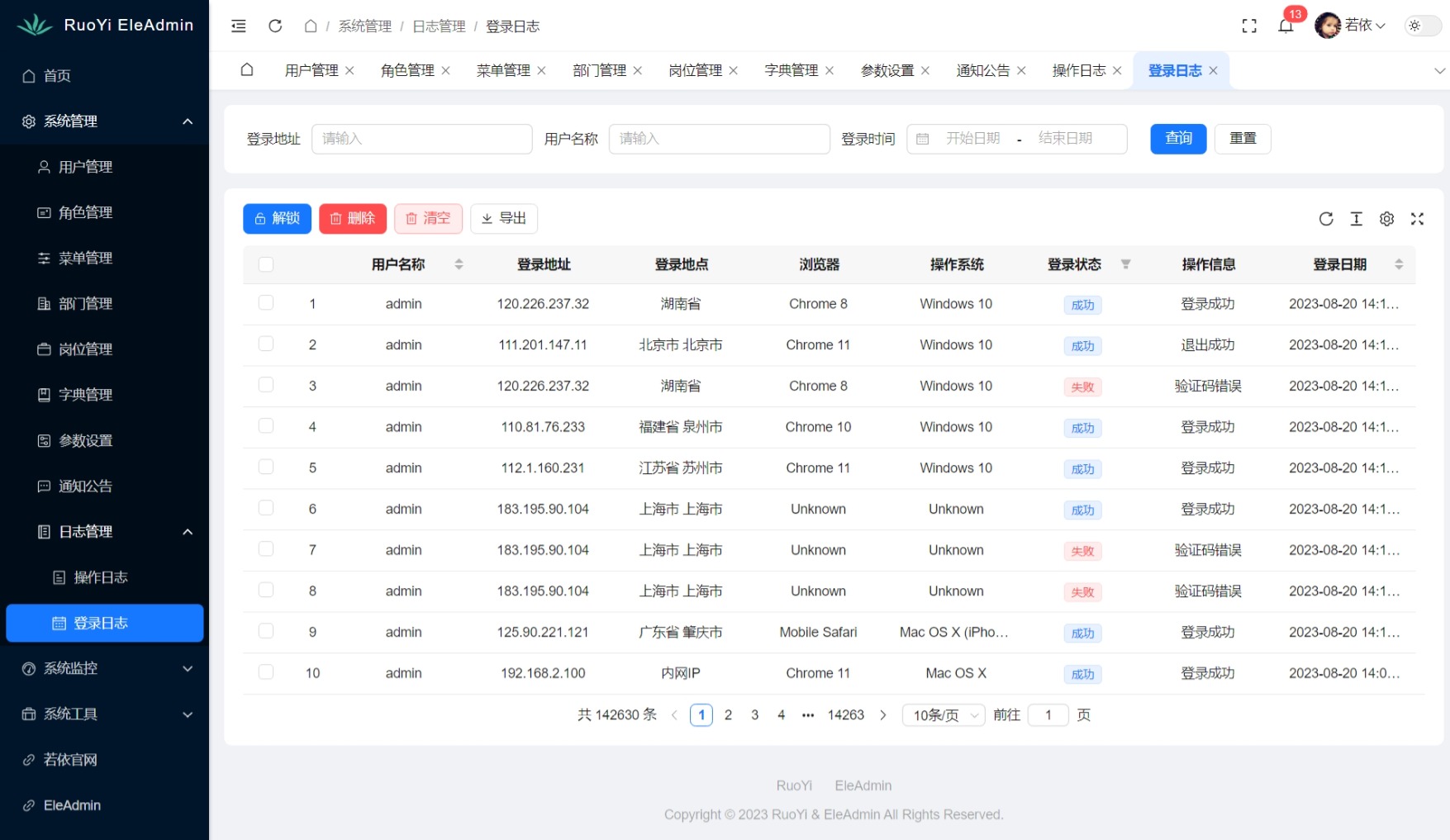Toggle the select-all checkbox in table header
Screen dimensions: 1450x840
pos(265,263)
